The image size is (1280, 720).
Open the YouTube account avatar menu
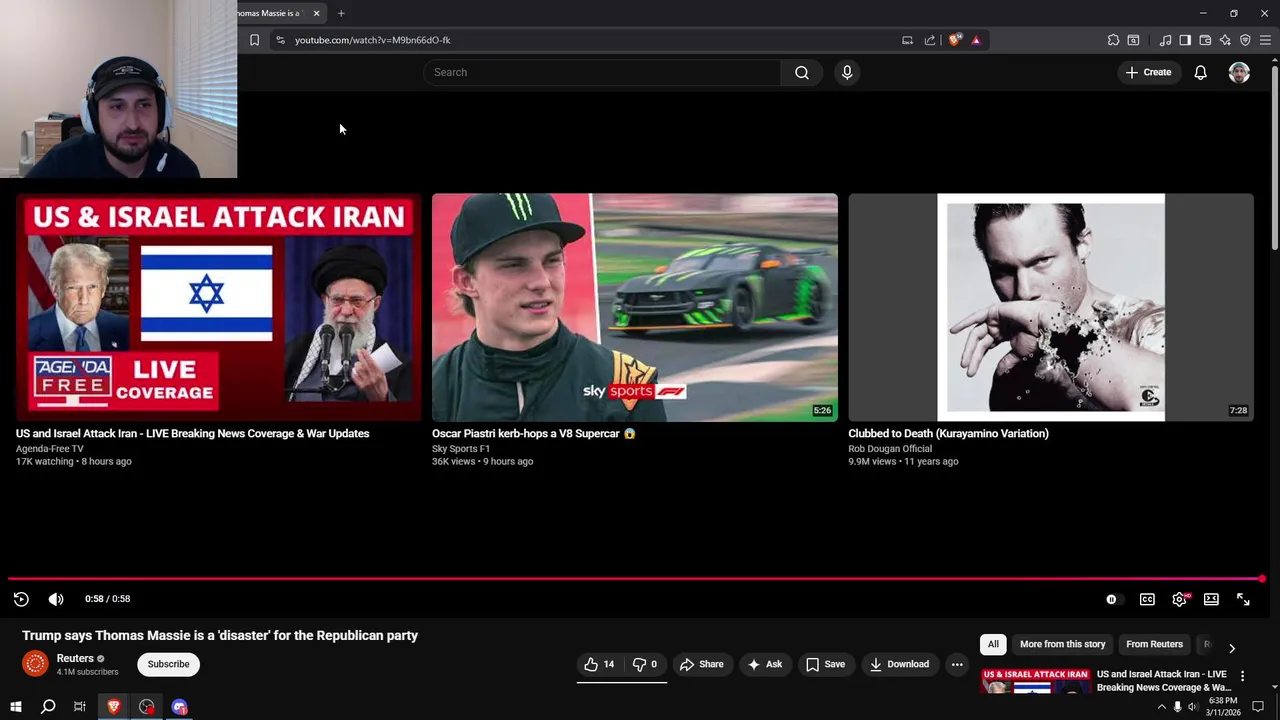pyautogui.click(x=1239, y=72)
